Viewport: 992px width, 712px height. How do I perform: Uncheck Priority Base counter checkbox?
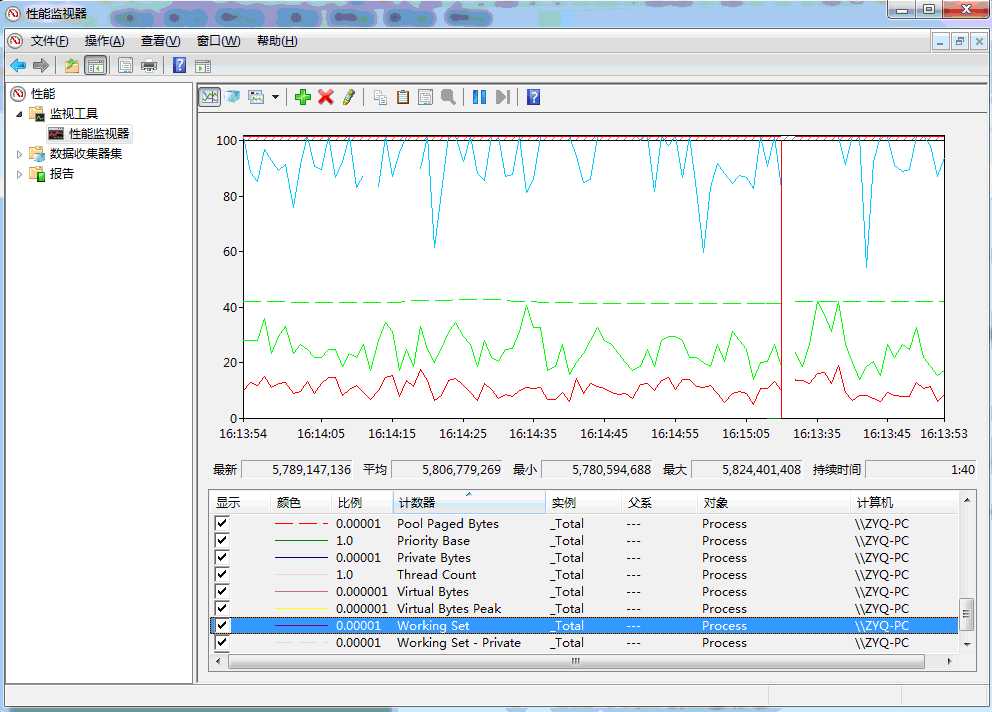click(x=221, y=540)
